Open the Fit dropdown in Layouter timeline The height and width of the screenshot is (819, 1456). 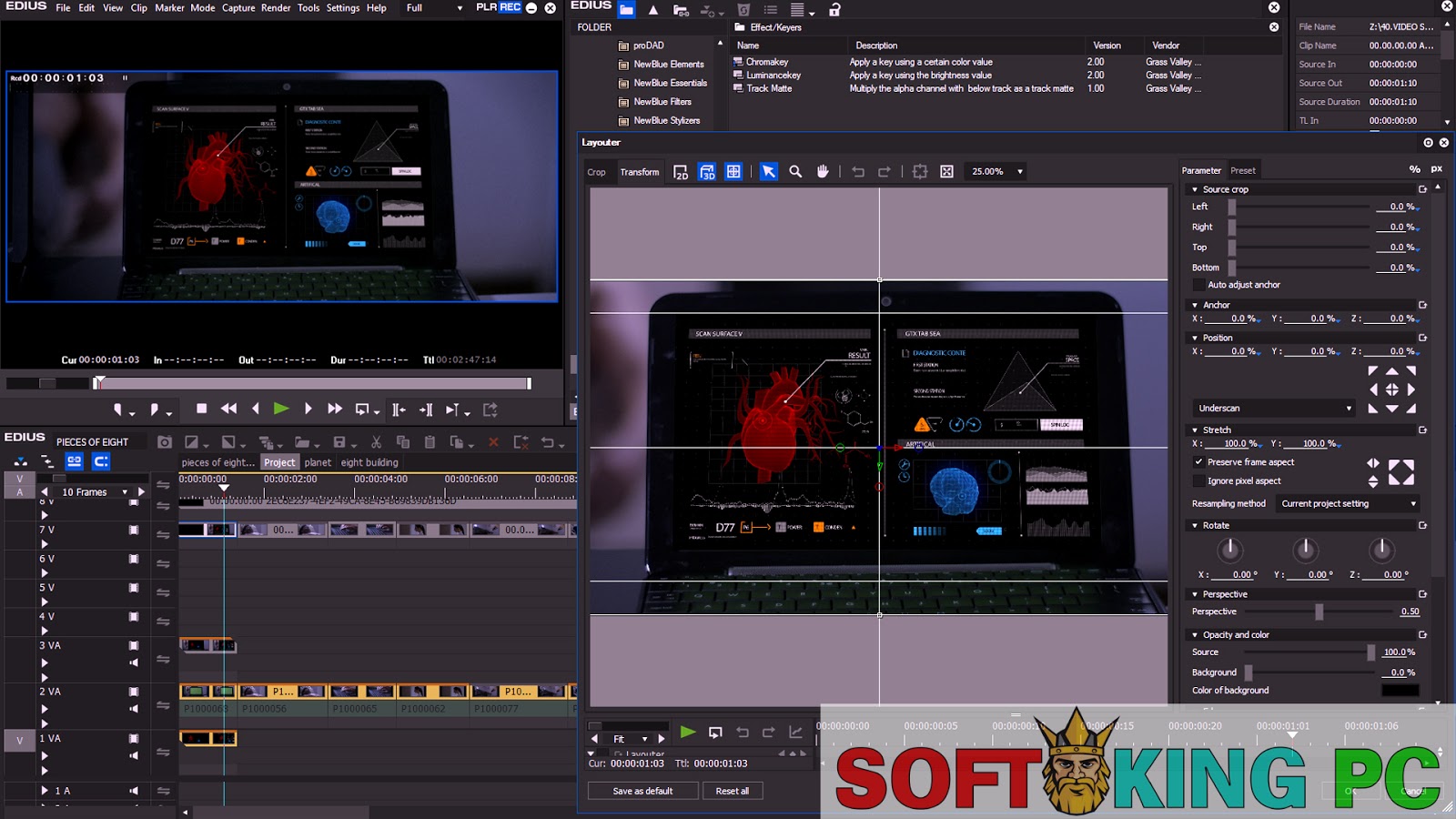pos(630,739)
